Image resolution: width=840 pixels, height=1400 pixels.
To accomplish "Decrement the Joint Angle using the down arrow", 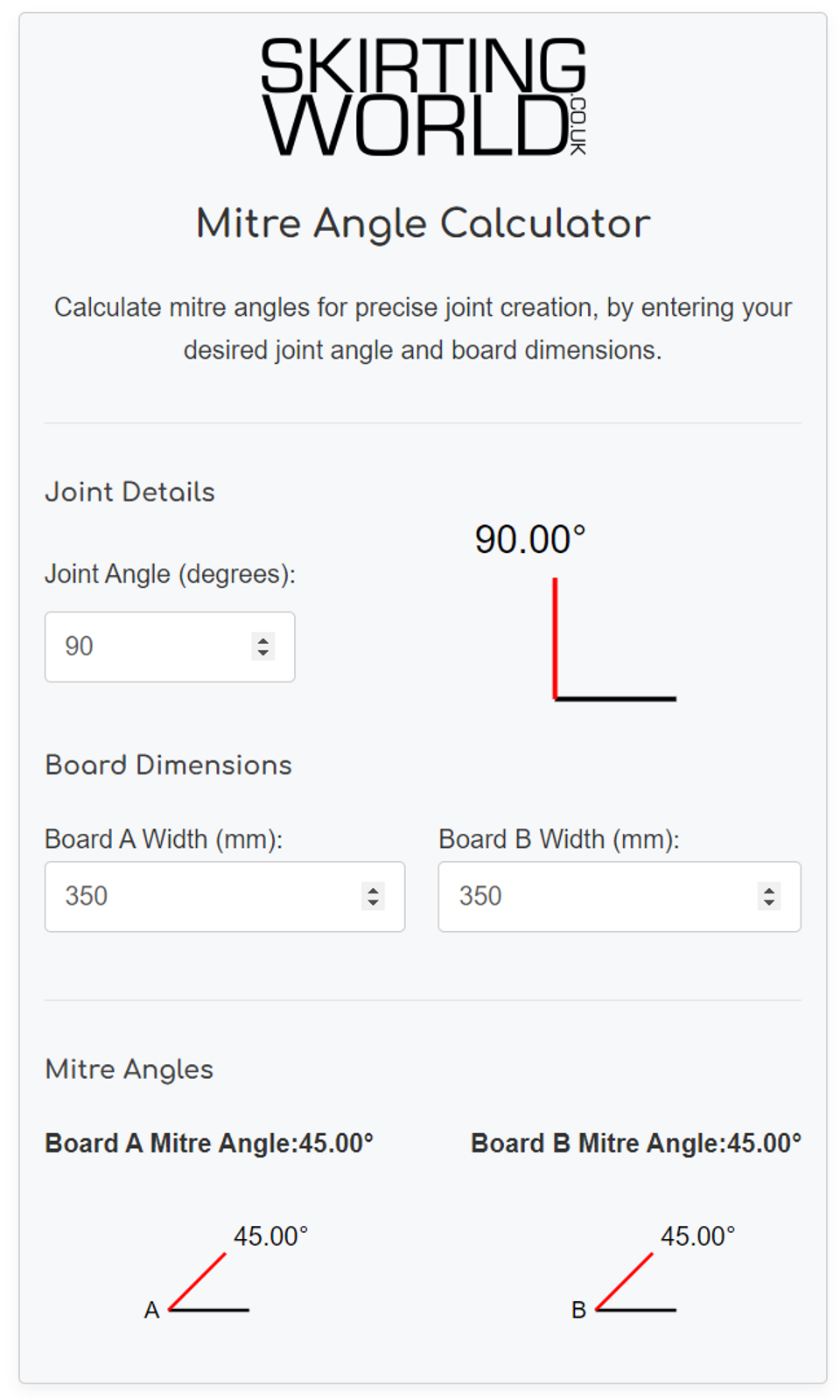I will (x=263, y=654).
